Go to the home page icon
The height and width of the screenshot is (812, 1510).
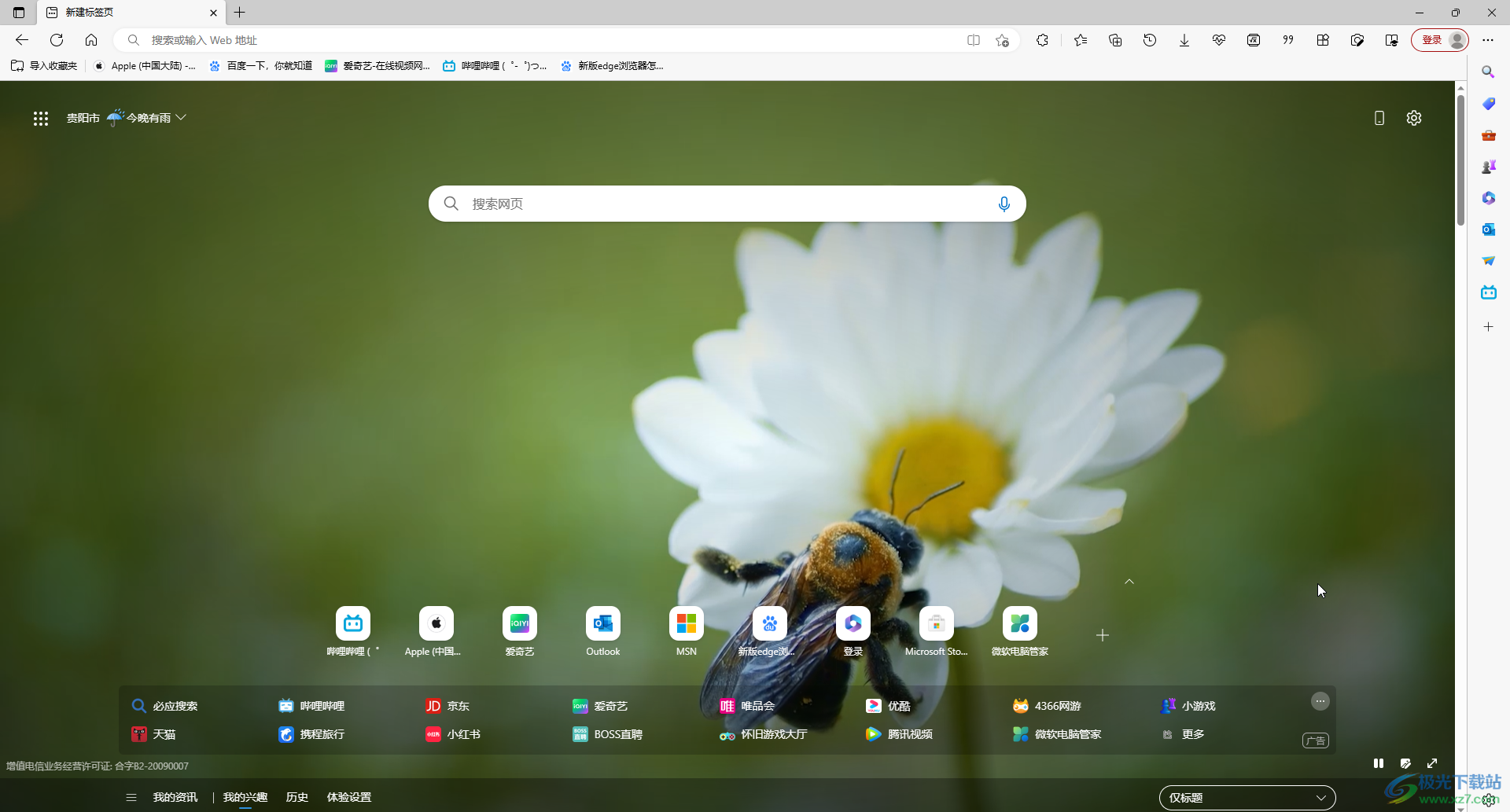91,40
